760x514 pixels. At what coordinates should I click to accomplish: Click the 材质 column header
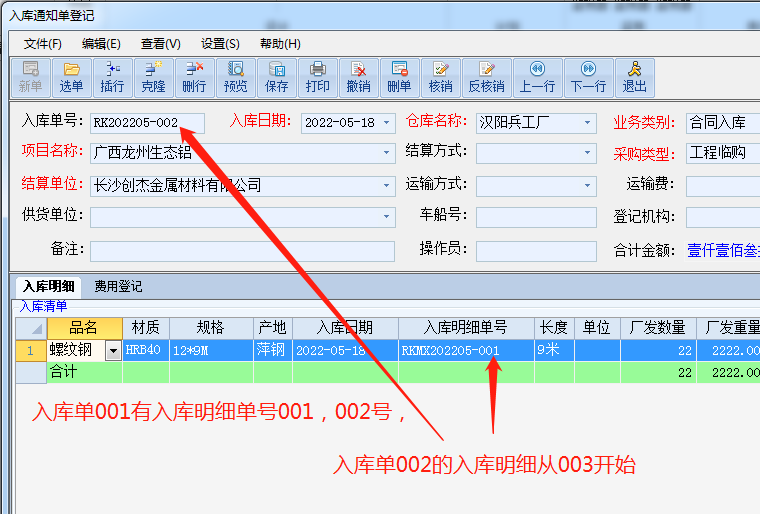(146, 328)
